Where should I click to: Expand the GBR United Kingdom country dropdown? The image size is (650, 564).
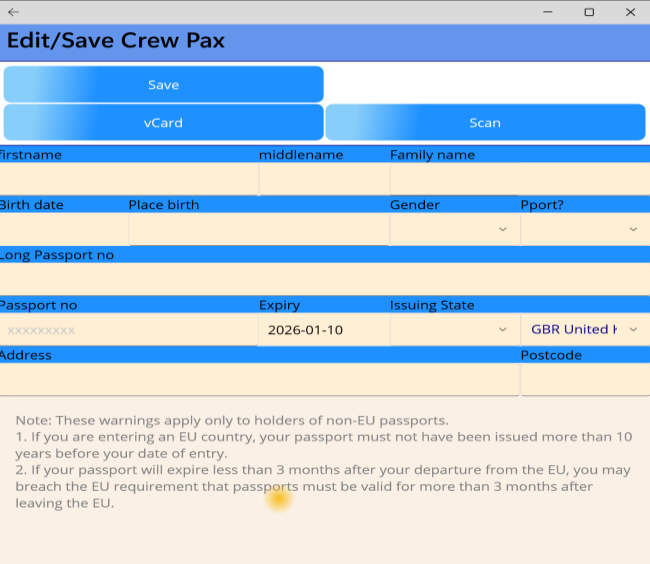(x=584, y=329)
